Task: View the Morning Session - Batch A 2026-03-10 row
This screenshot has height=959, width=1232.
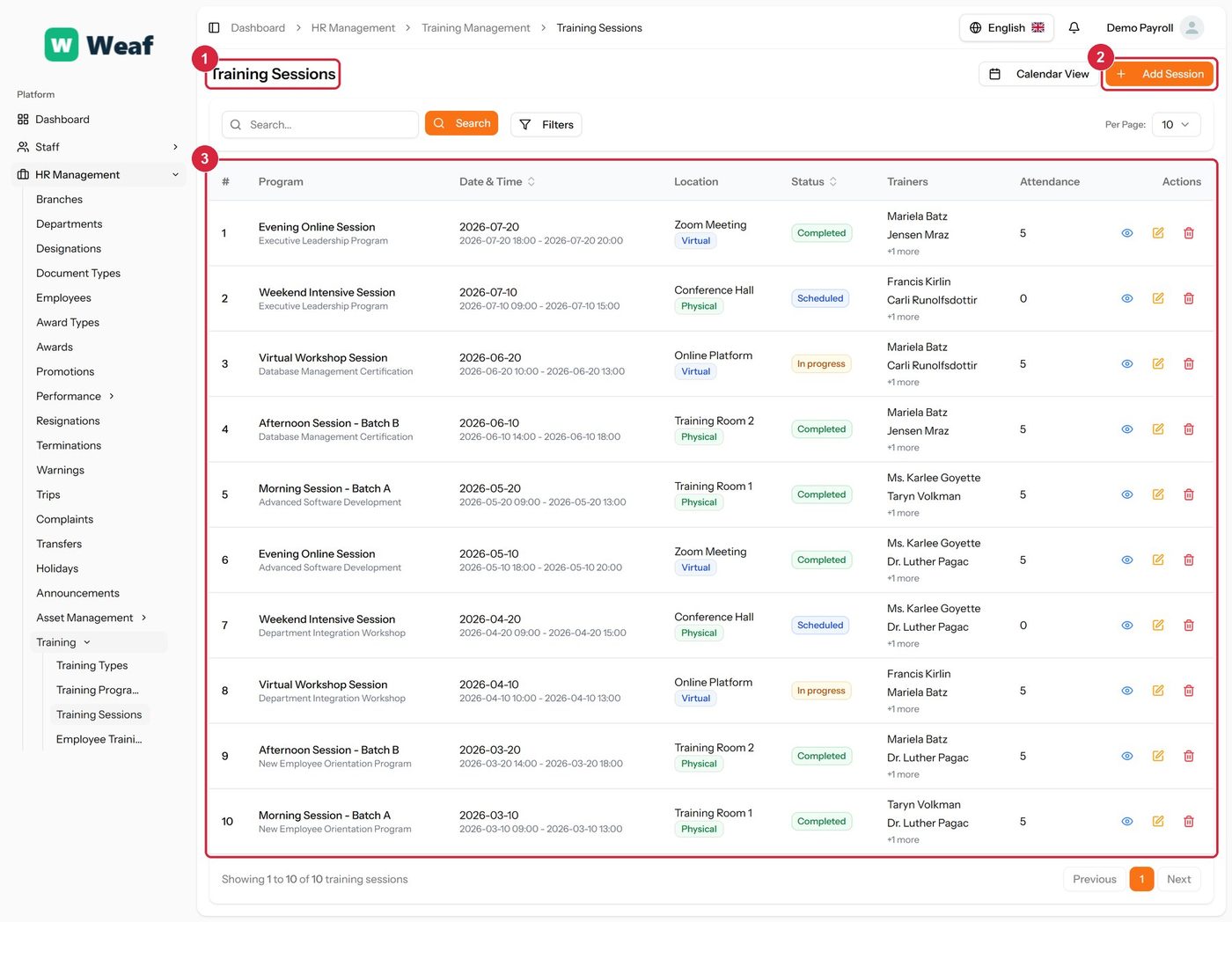Action: coord(1126,822)
